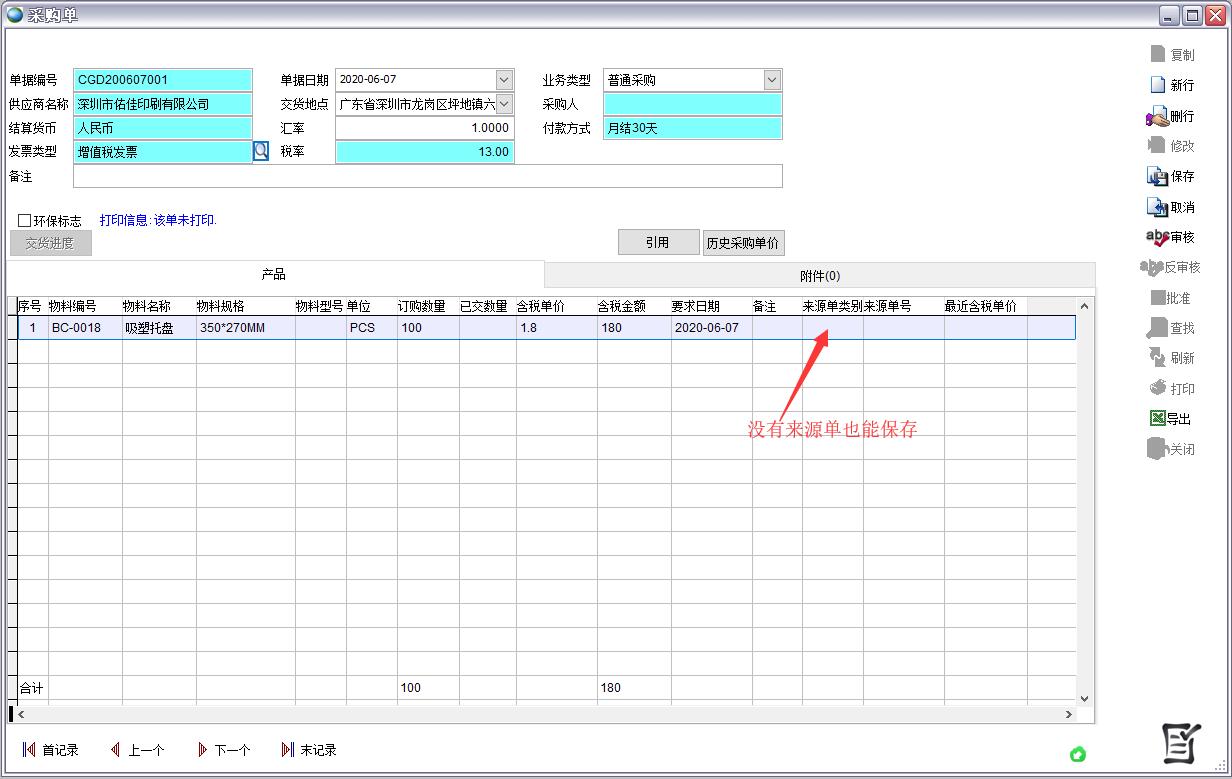Switch to the 附件(0) tab

coord(819,276)
